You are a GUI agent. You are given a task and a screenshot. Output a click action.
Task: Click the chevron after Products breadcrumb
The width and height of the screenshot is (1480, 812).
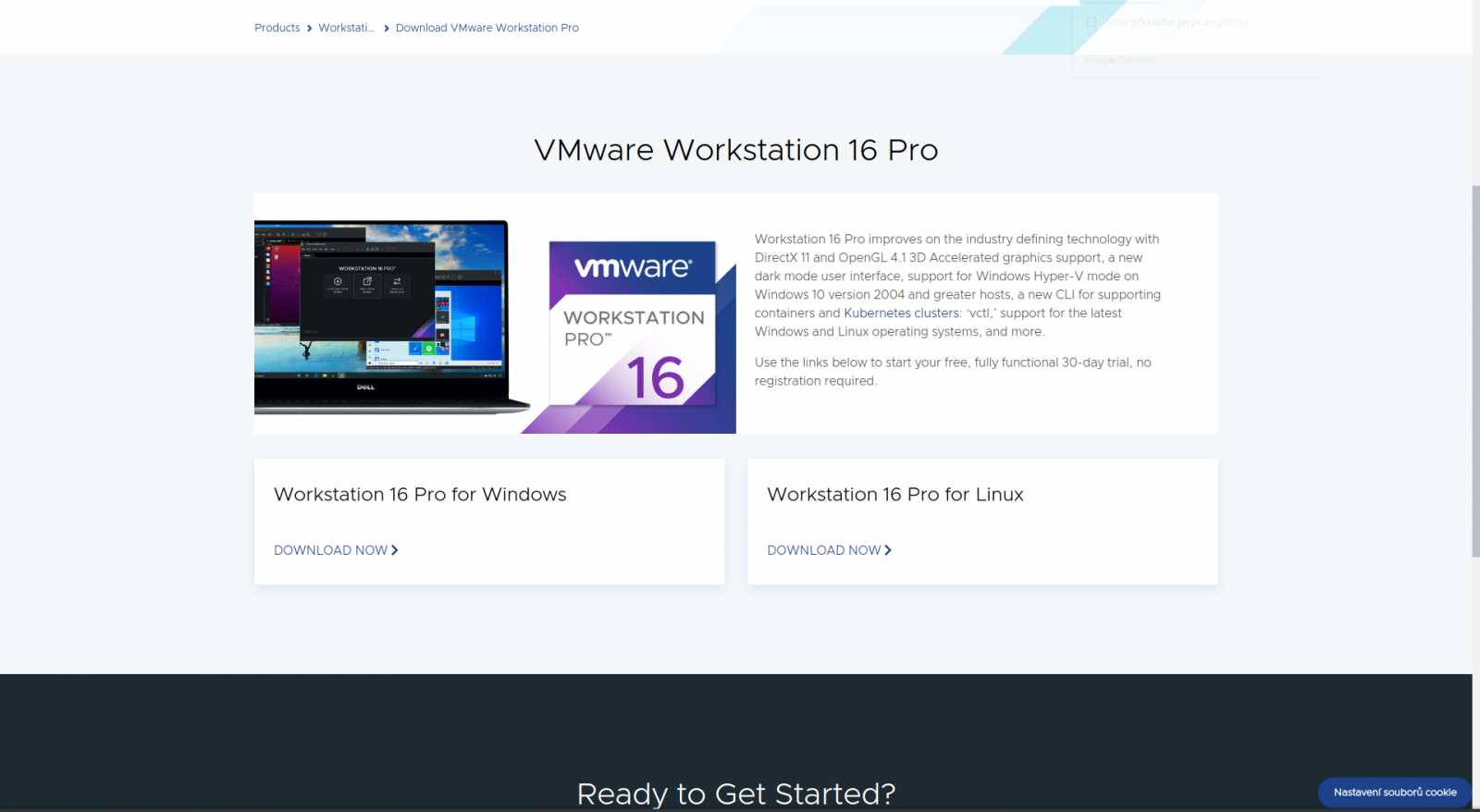click(x=309, y=28)
